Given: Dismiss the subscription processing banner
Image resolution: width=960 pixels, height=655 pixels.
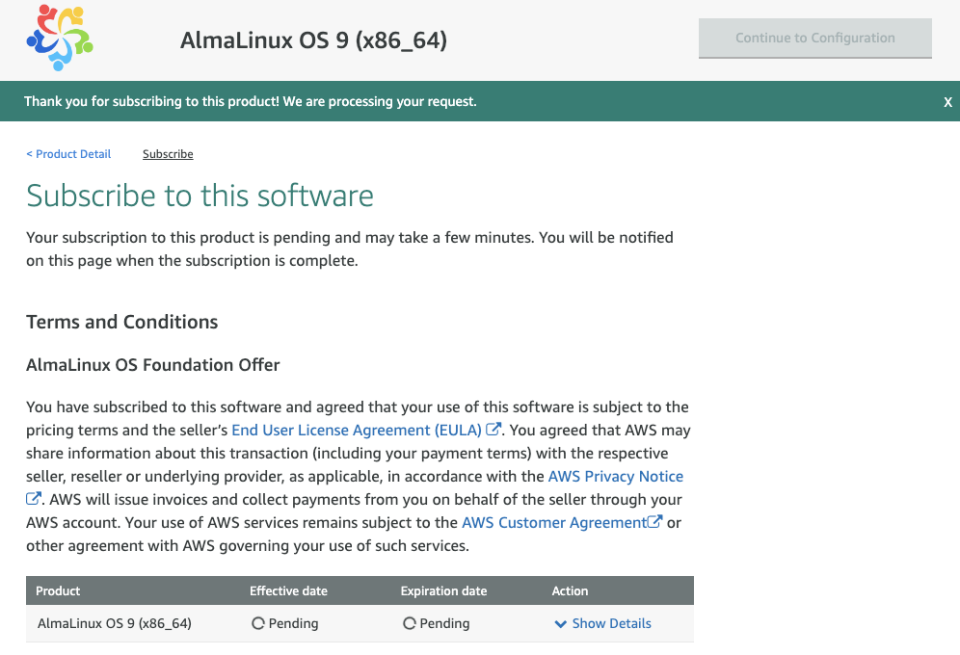Looking at the screenshot, I should click(948, 101).
